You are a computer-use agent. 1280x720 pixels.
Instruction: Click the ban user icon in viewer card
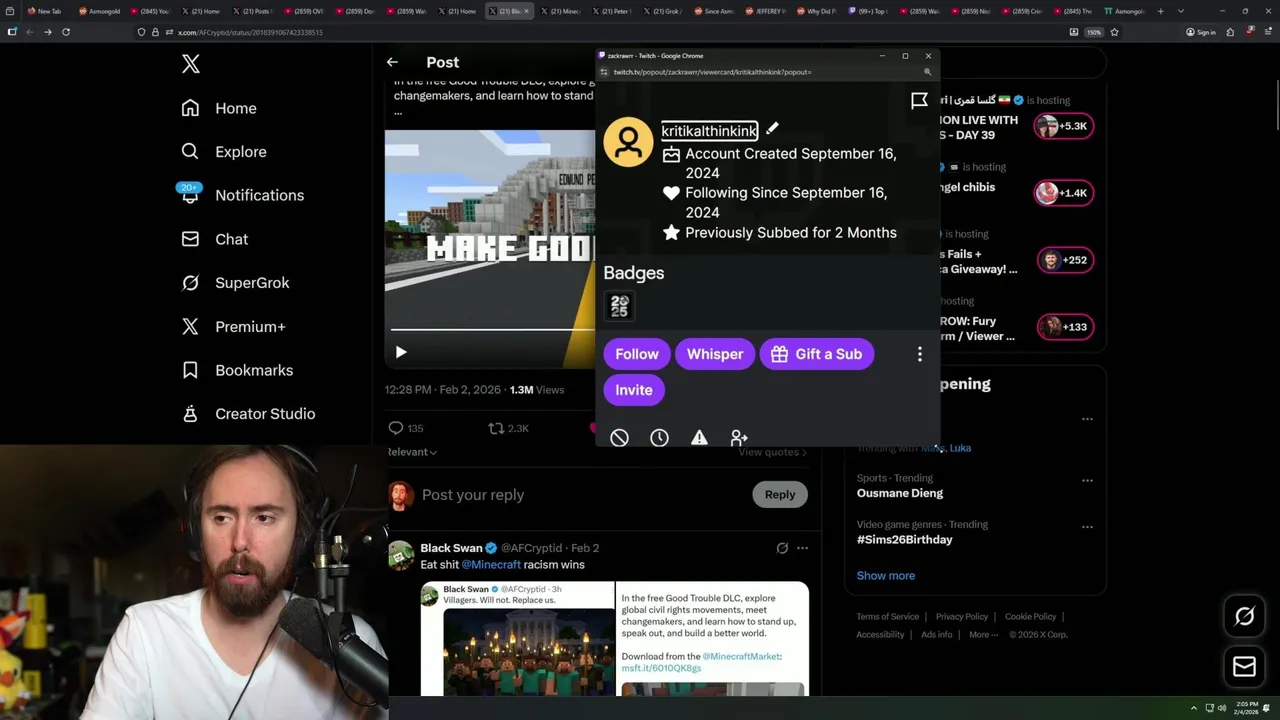[619, 438]
